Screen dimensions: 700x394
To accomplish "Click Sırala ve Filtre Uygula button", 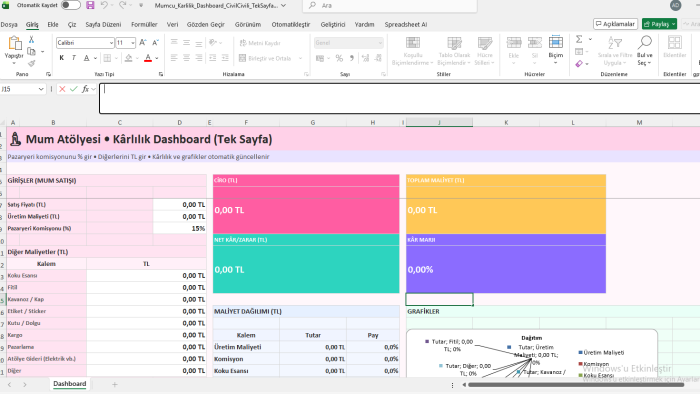I will pyautogui.click(x=615, y=50).
